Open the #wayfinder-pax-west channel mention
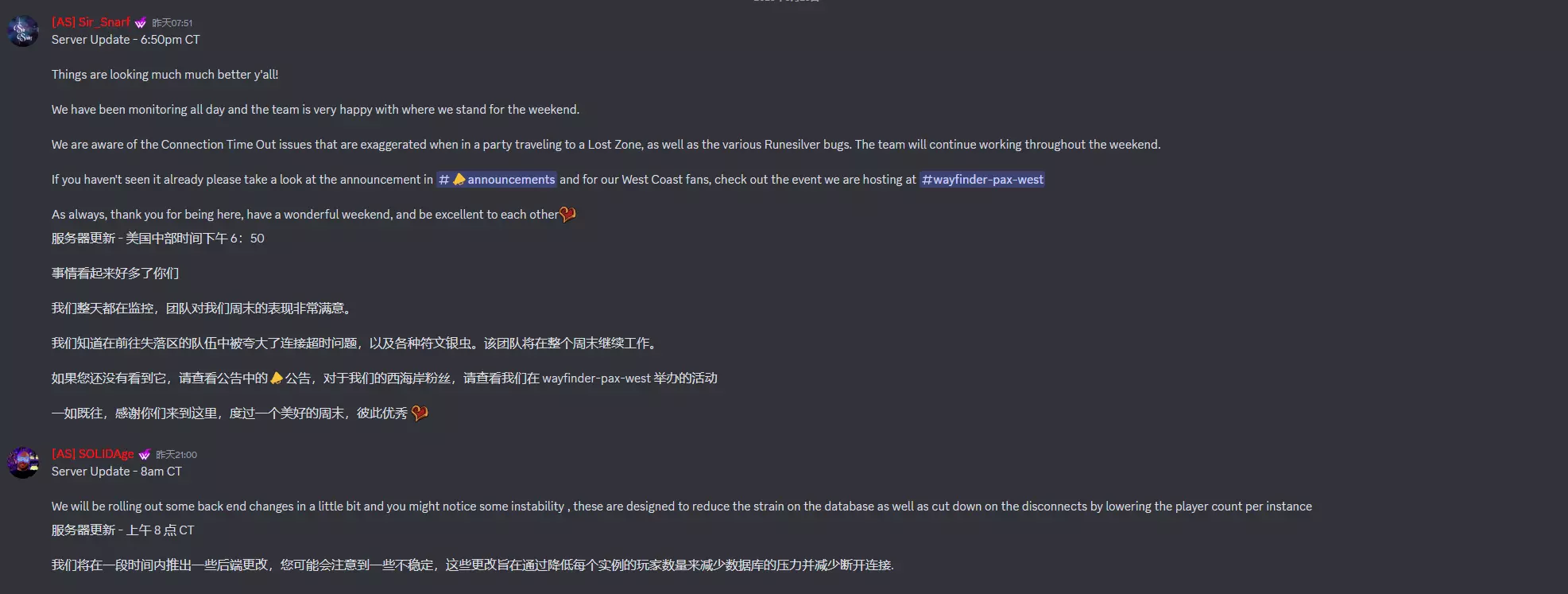1568x594 pixels. 982,180
